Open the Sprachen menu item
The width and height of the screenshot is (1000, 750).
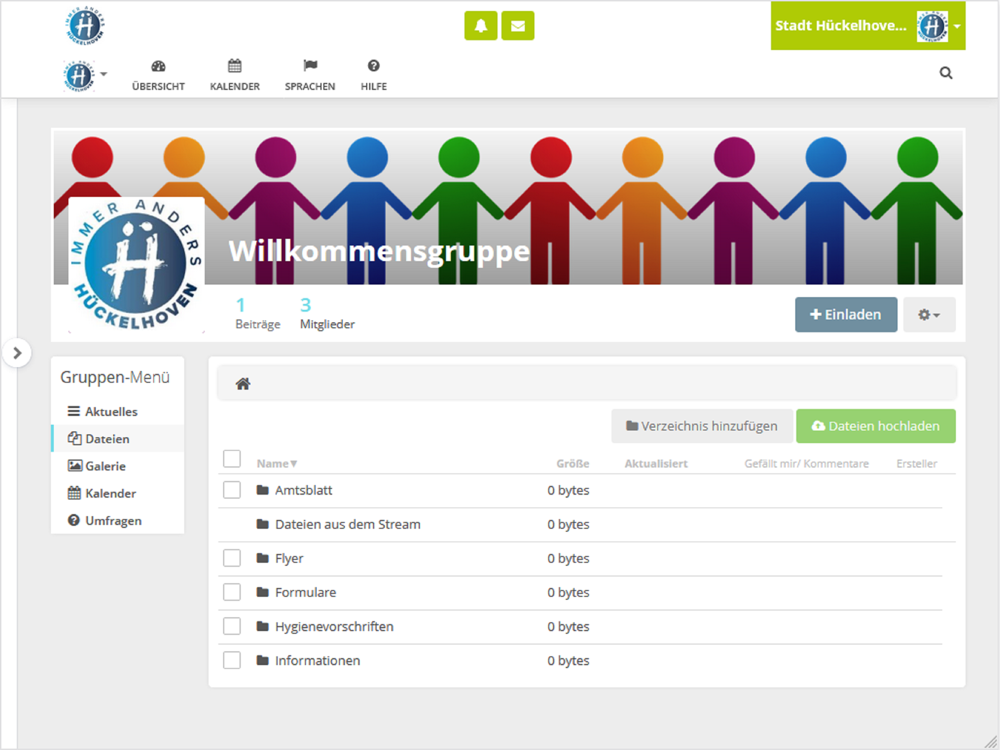click(x=310, y=75)
